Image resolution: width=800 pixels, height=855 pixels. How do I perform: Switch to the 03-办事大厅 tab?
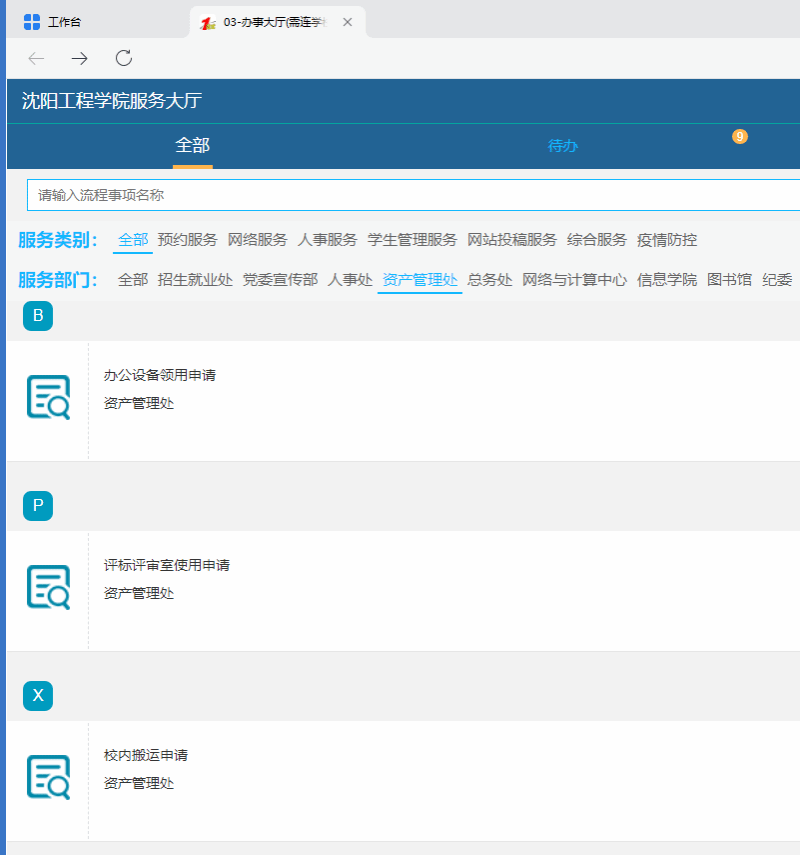[x=275, y=22]
